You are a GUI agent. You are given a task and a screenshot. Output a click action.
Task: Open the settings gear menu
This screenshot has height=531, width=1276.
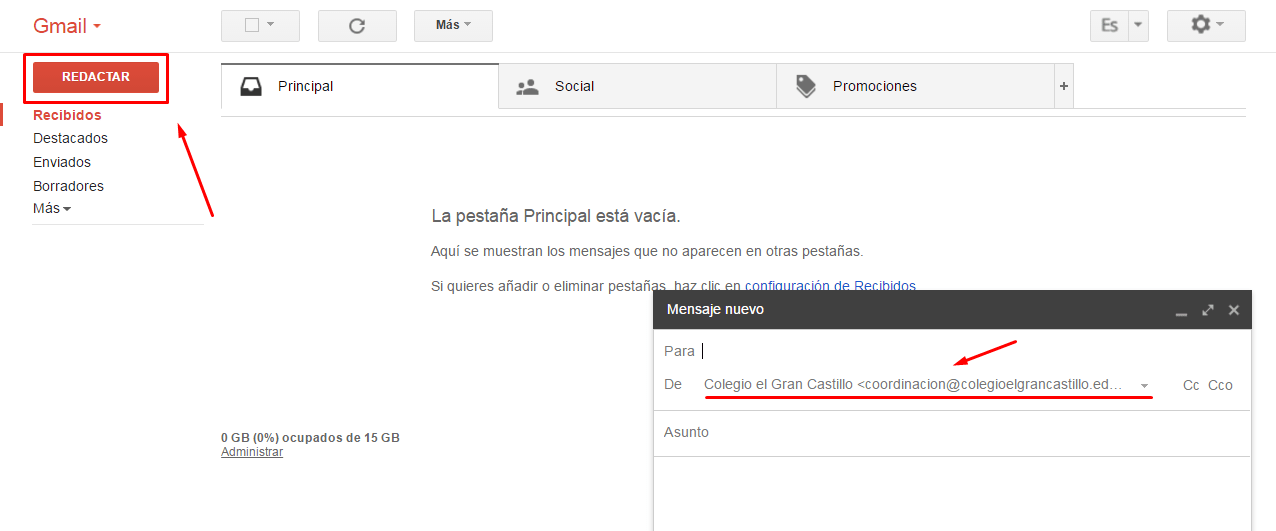pos(1206,25)
